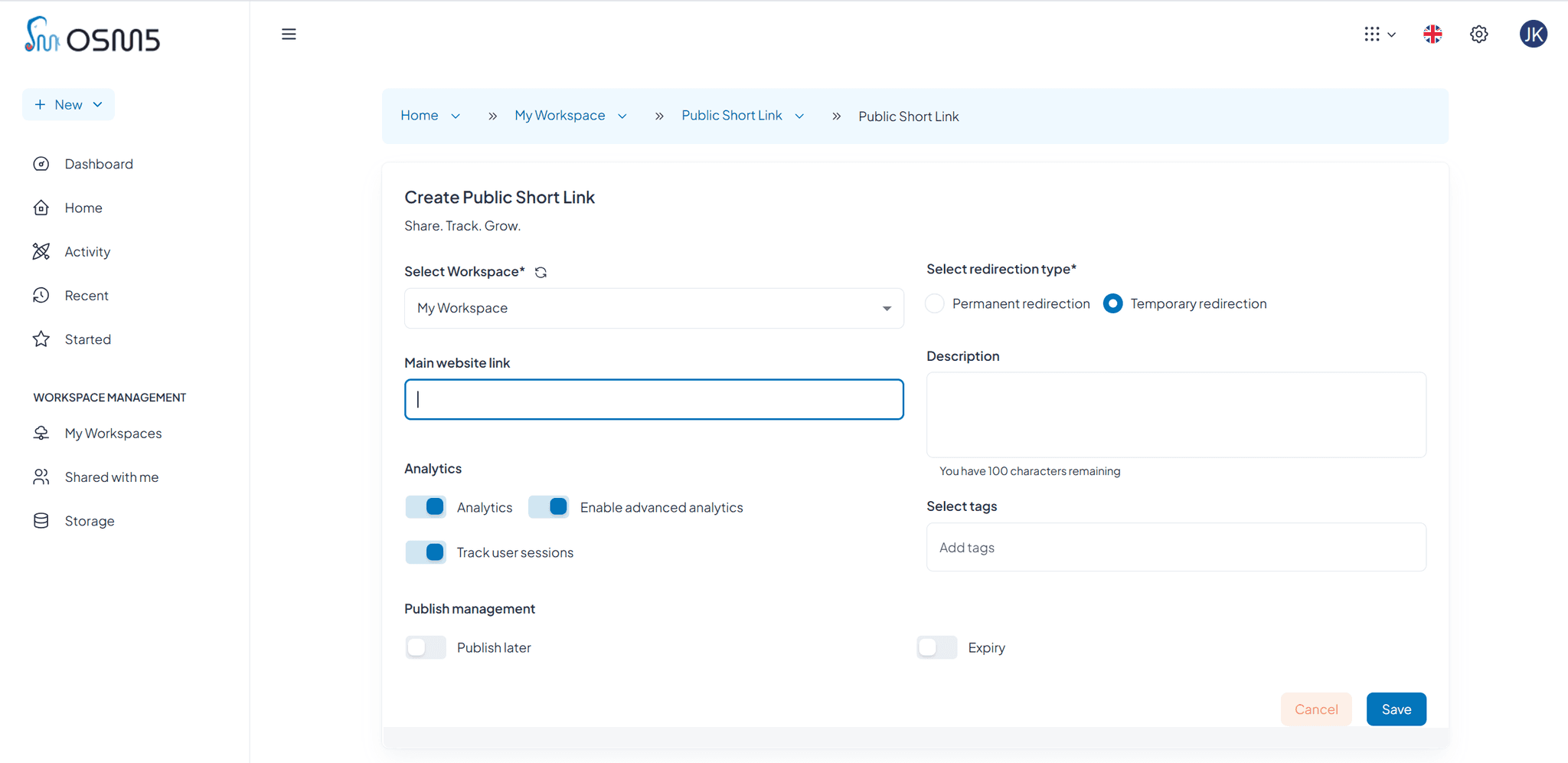Click the Activity rocket icon

tap(41, 251)
